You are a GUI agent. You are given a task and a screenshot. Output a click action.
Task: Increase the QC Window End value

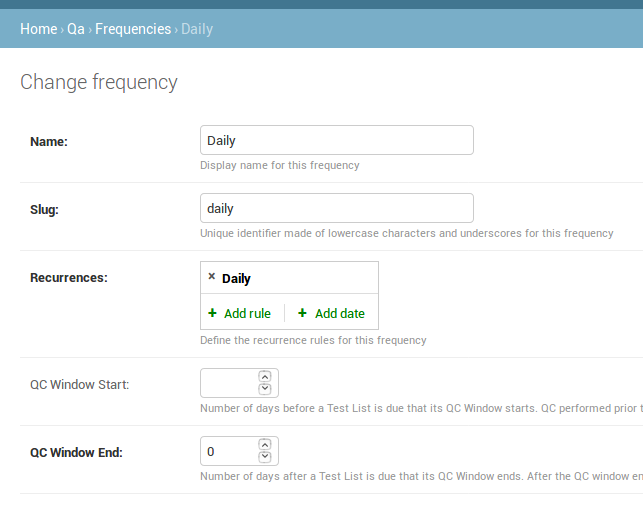pyautogui.click(x=265, y=445)
